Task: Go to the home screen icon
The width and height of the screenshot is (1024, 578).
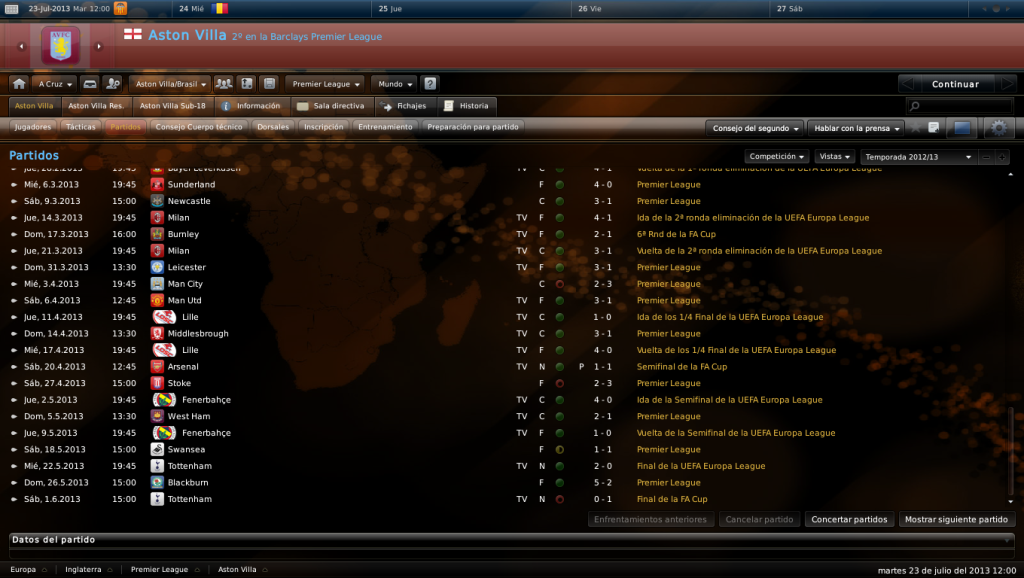Action: point(19,84)
